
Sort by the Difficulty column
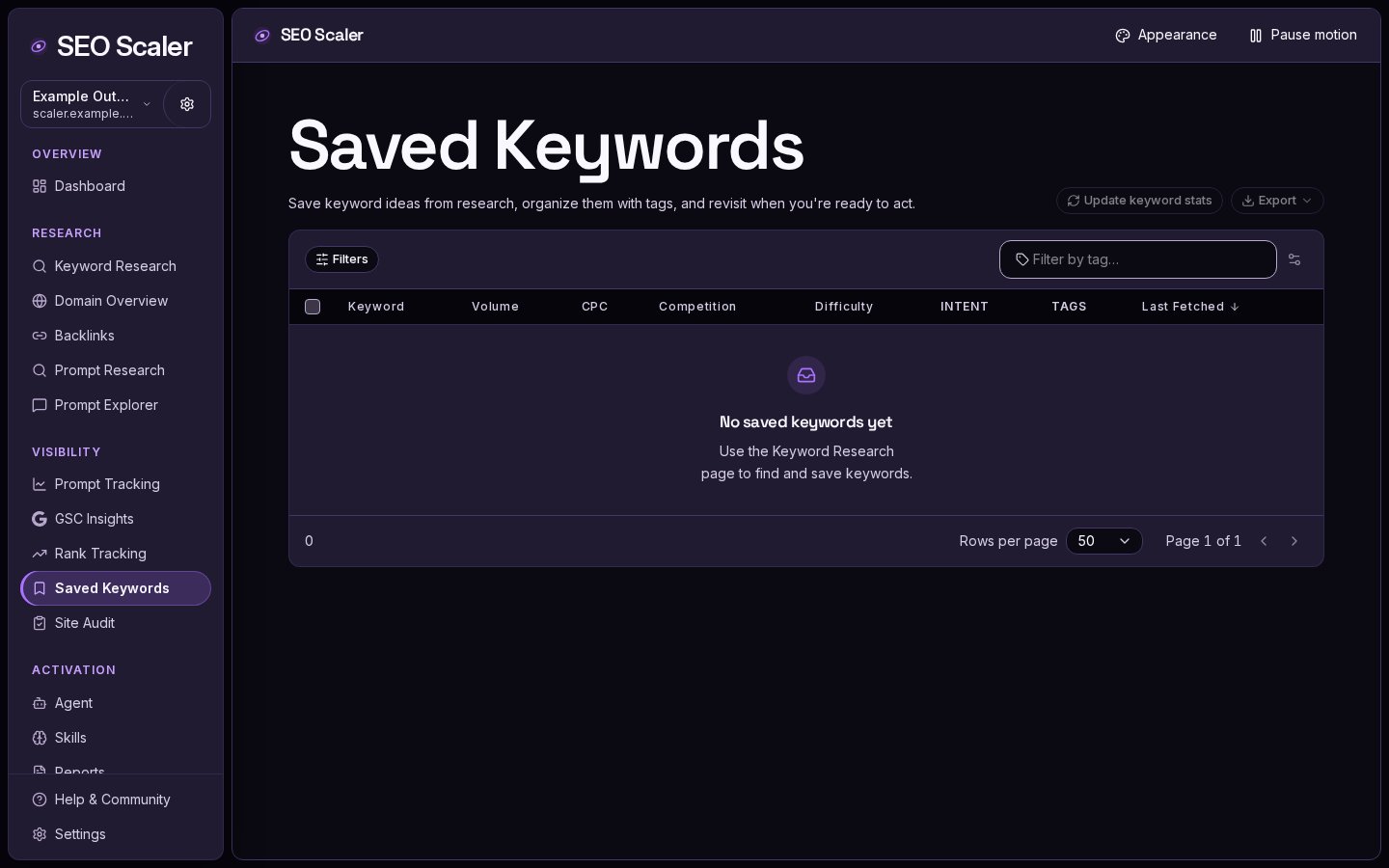click(844, 307)
